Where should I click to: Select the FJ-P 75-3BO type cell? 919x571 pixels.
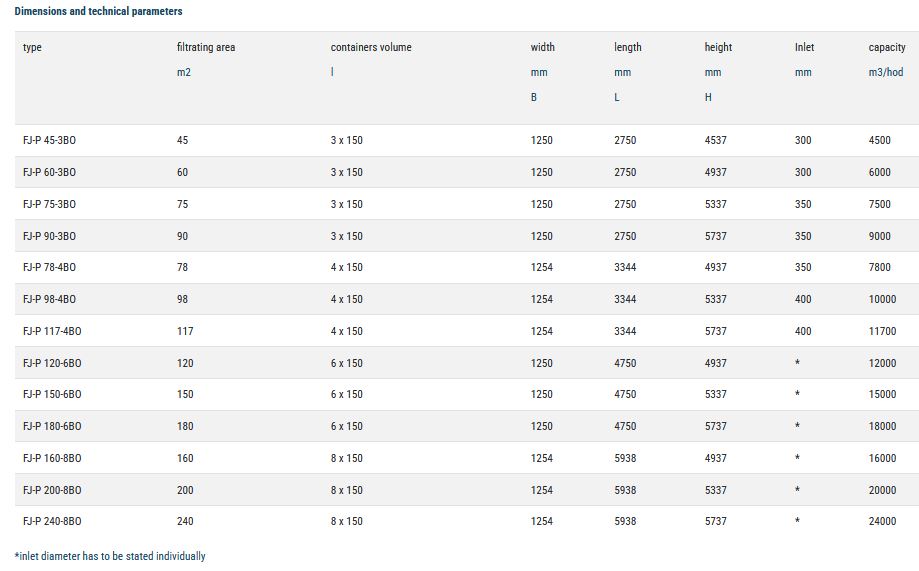pos(49,204)
